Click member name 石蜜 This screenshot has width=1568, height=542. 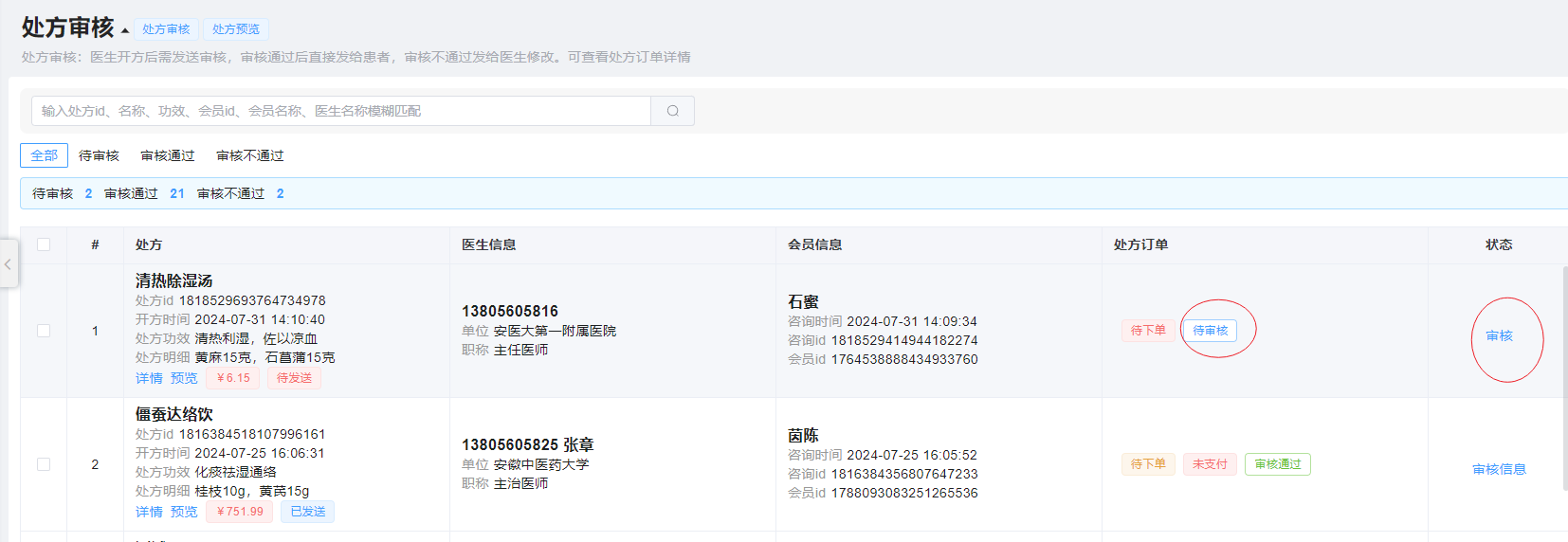[803, 301]
